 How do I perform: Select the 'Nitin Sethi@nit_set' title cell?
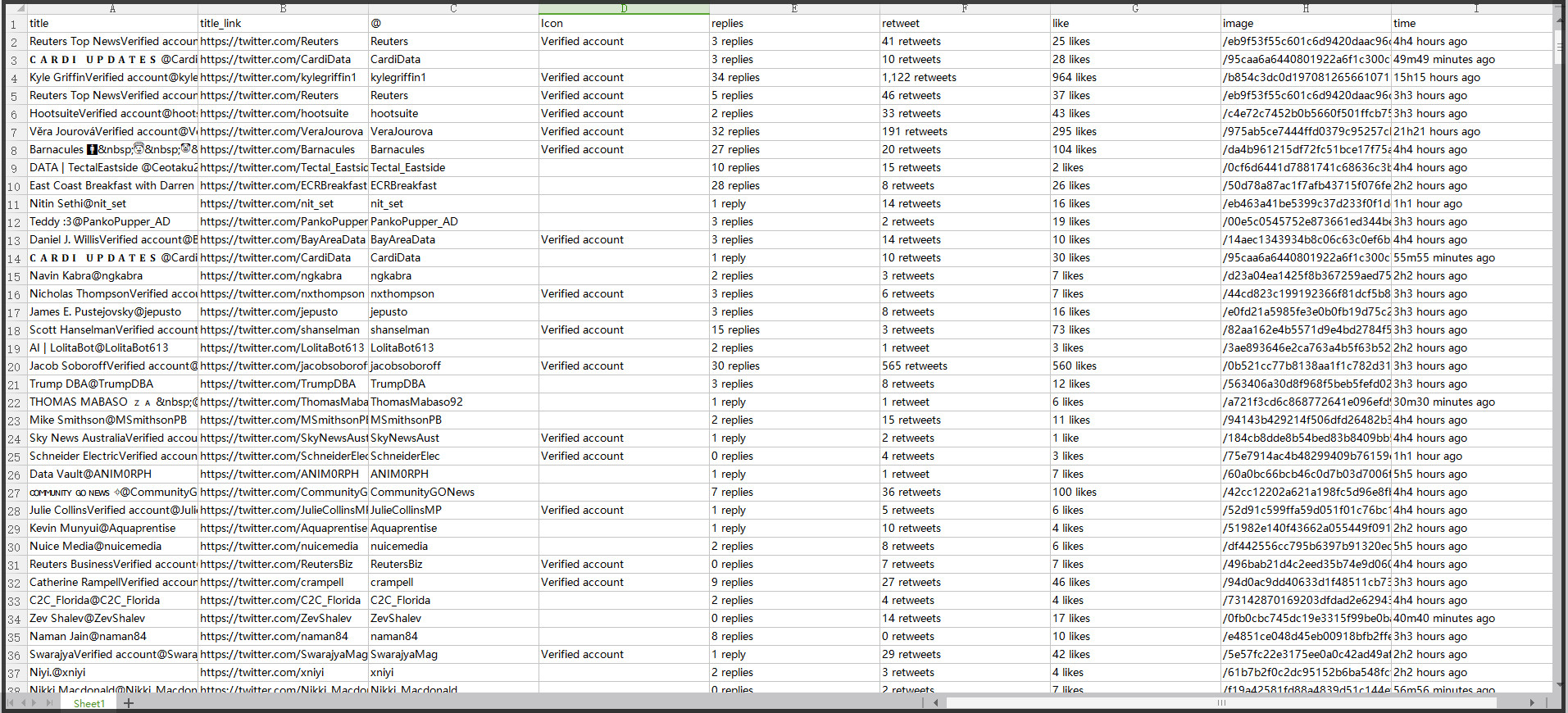pos(112,203)
